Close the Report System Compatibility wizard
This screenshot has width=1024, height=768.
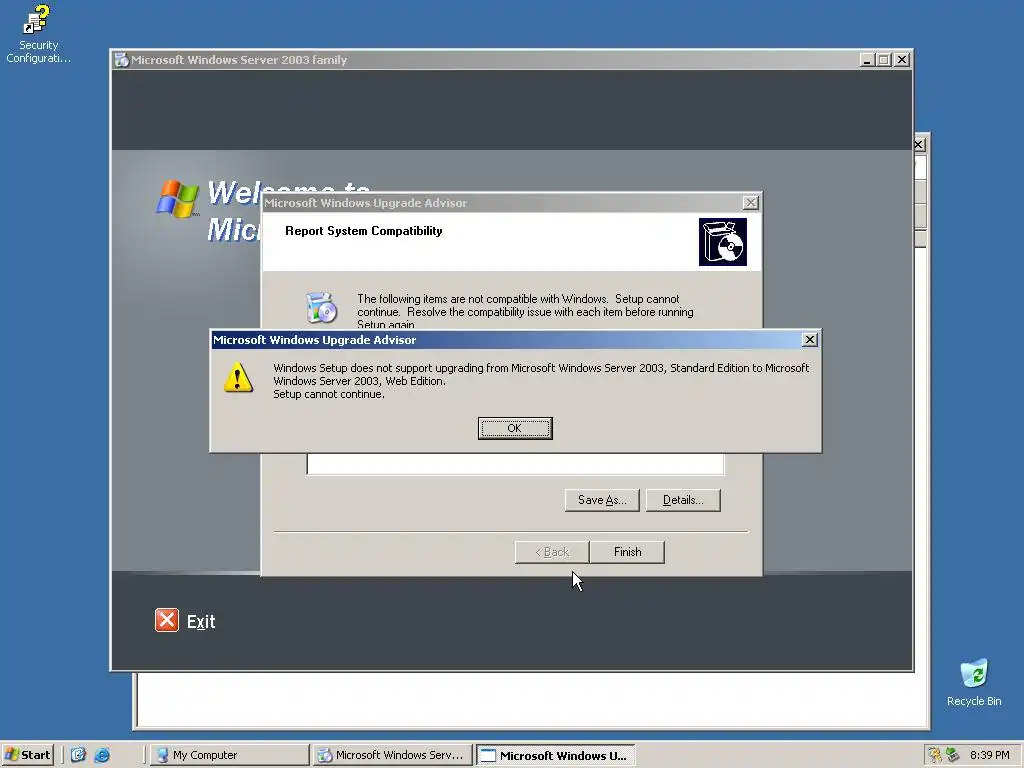[x=750, y=203]
